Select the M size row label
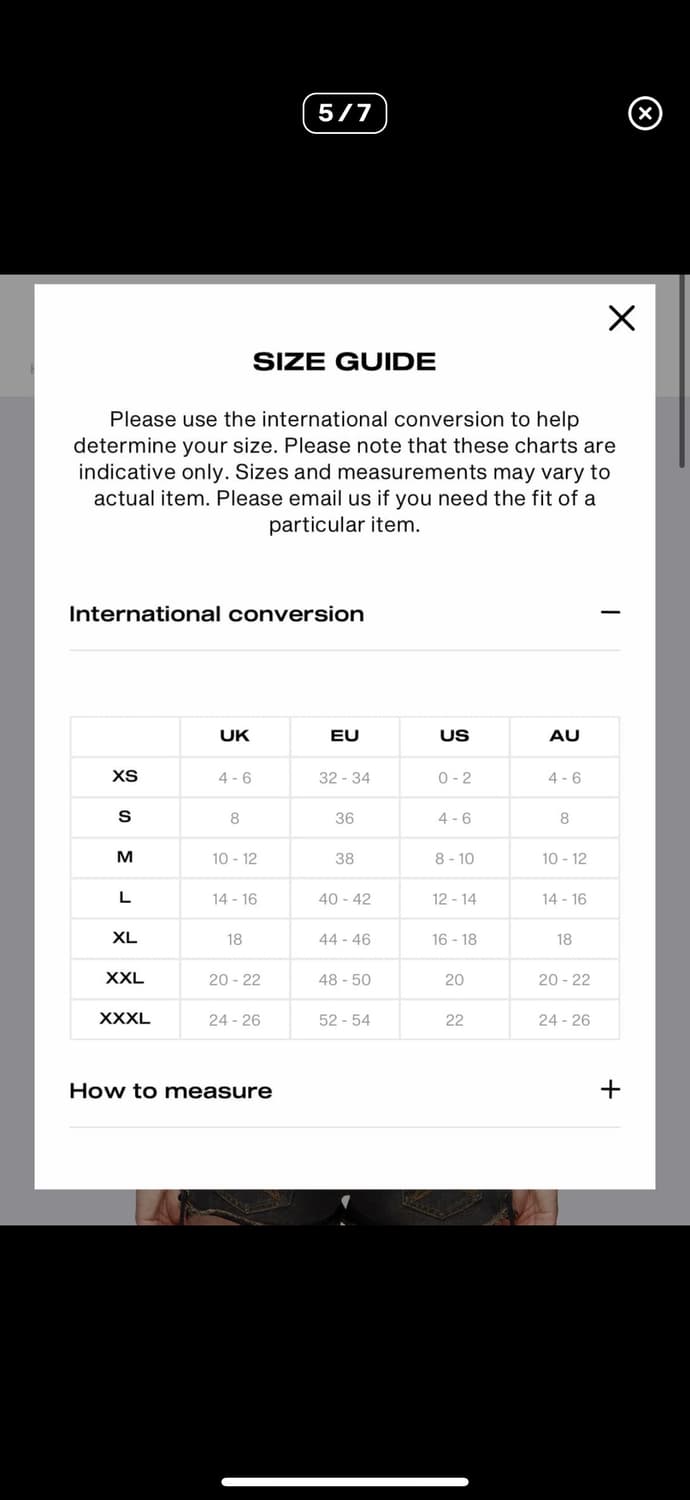Viewport: 690px width, 1500px height. tap(125, 857)
